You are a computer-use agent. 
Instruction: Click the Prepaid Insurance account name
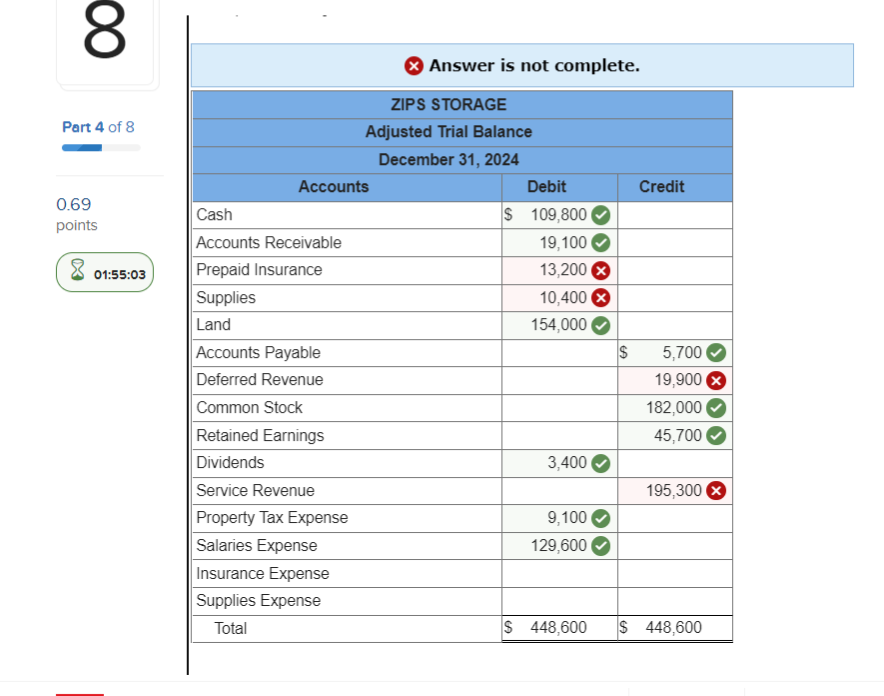259,271
